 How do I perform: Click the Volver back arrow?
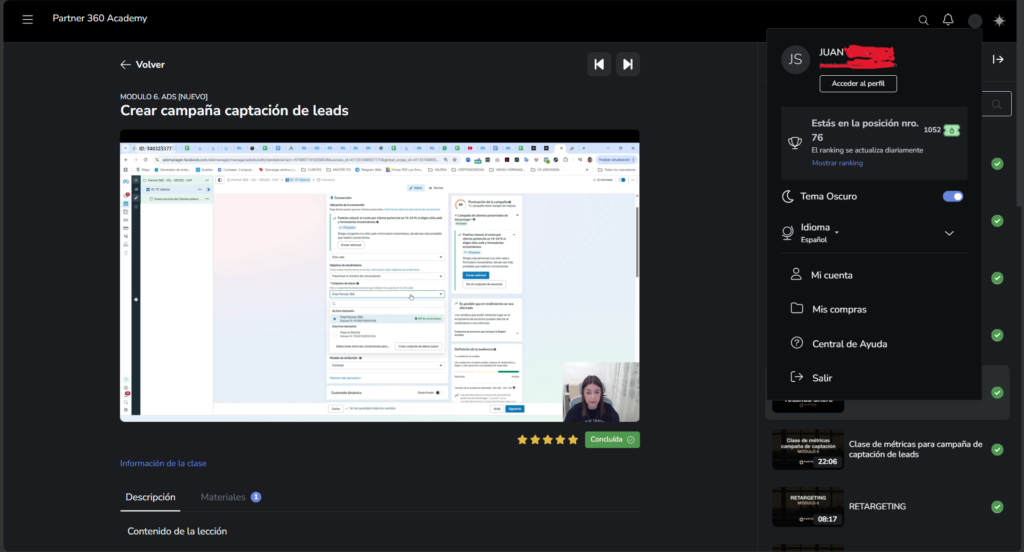tap(125, 65)
